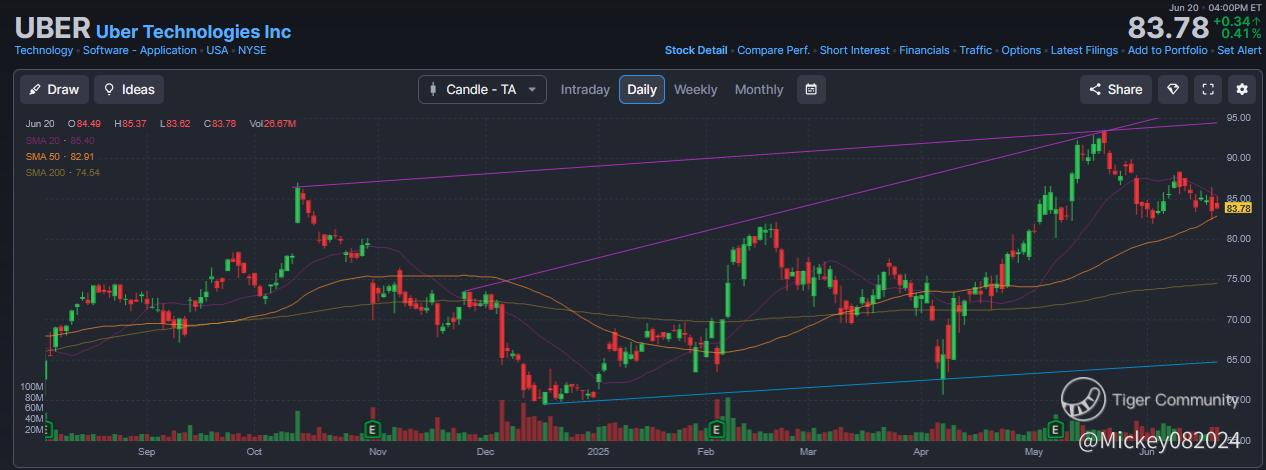Open the Options link

(1021, 50)
